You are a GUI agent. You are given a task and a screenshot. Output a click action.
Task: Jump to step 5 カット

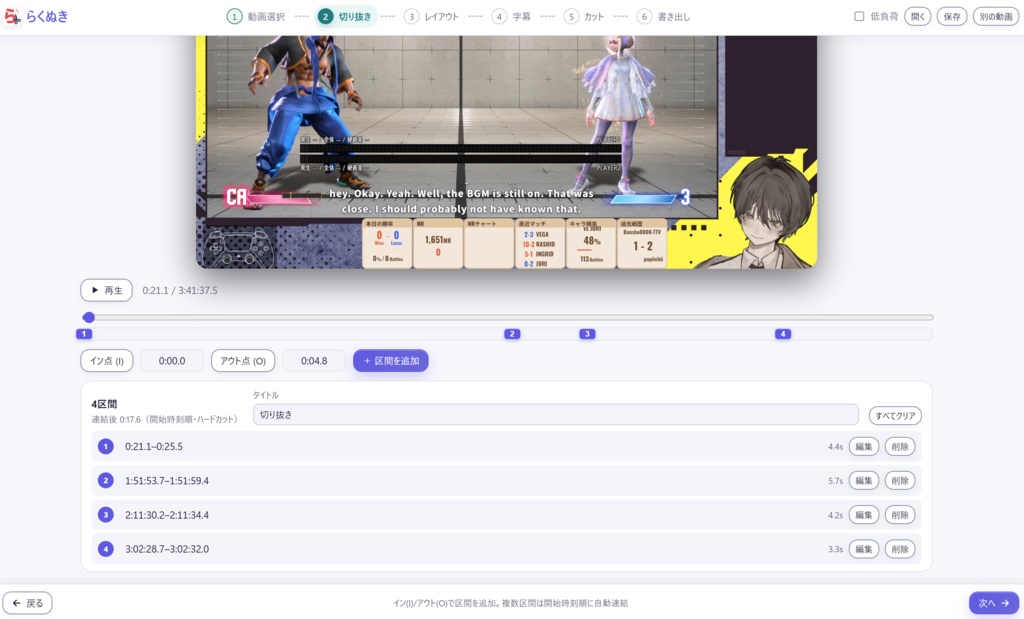(x=584, y=16)
